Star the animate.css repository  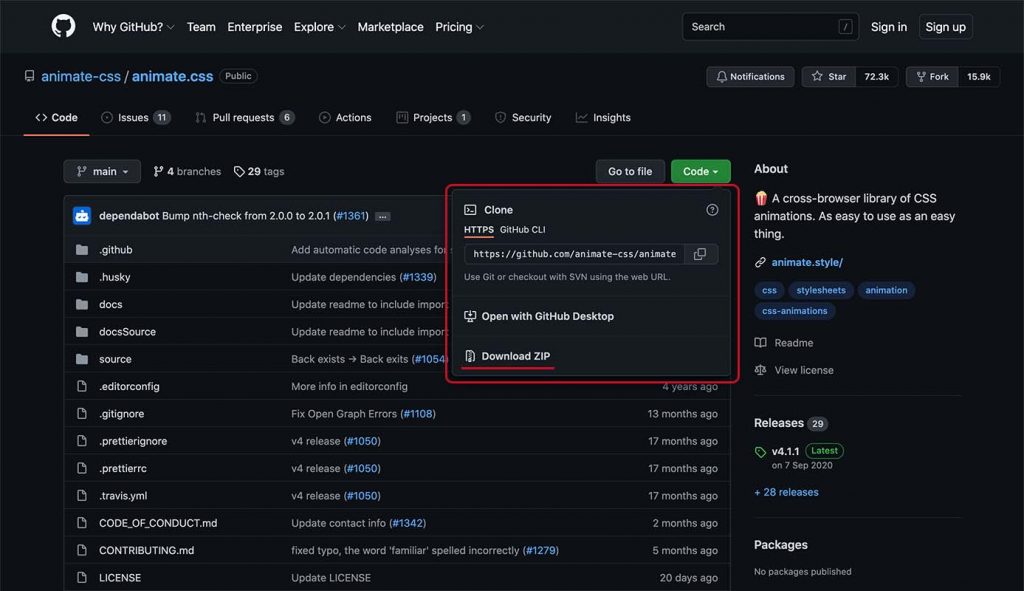coord(829,77)
